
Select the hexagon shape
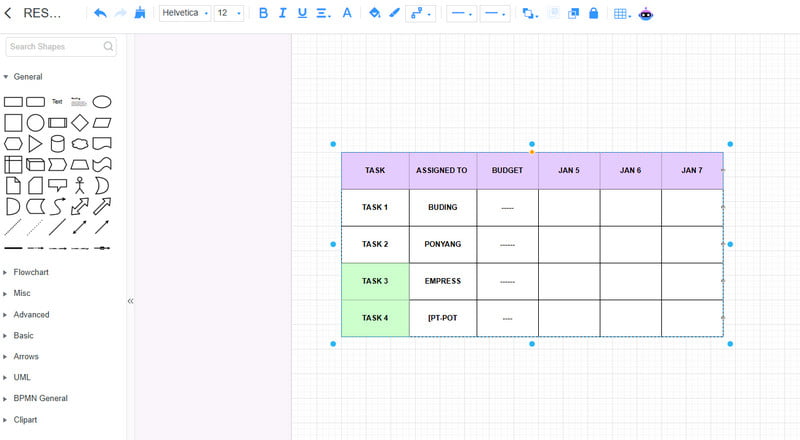13,144
